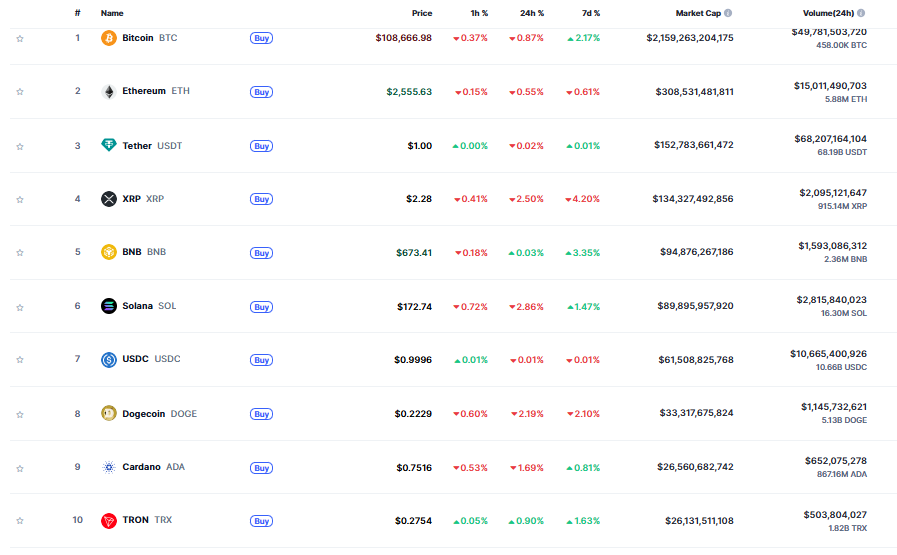
Task: Click the TRON logo icon
Action: pos(109,521)
